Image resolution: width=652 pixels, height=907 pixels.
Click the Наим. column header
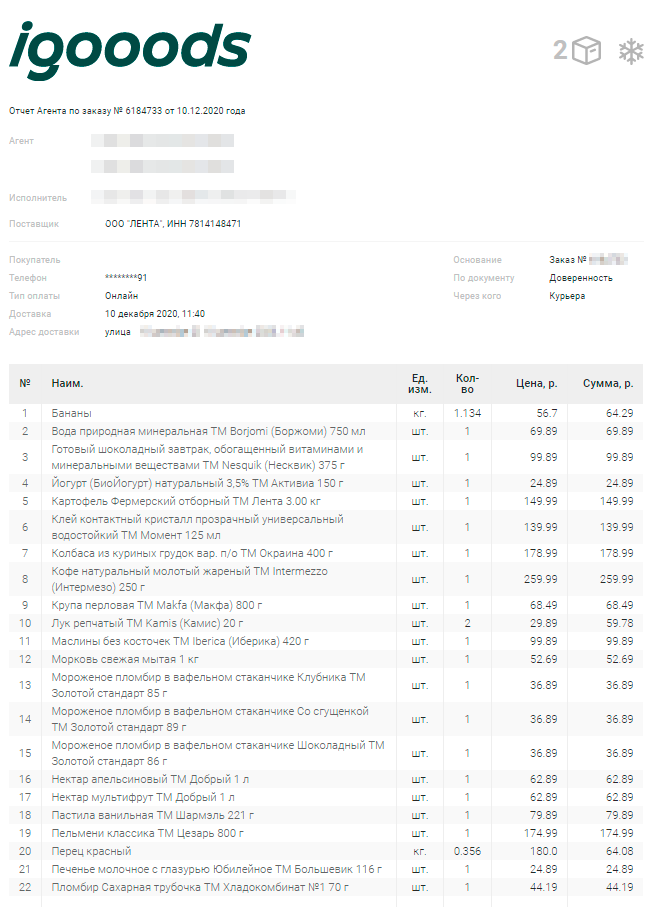[x=67, y=383]
